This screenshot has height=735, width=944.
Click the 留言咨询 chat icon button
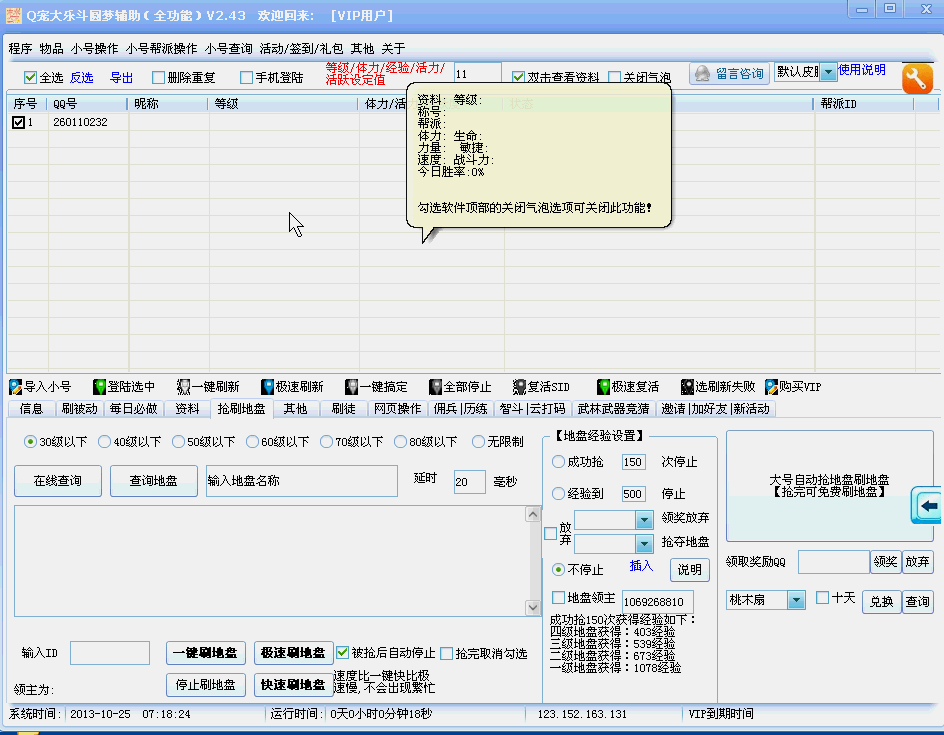click(x=729, y=74)
